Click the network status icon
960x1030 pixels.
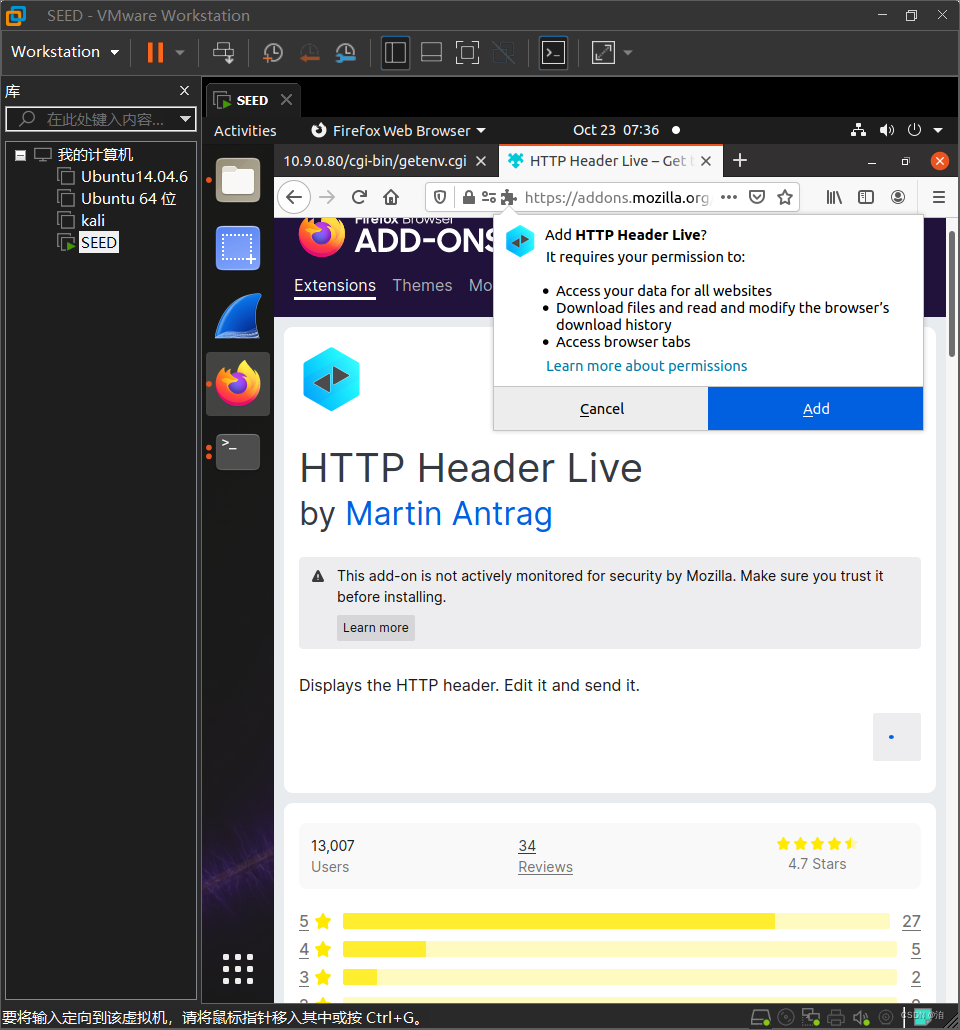858,130
